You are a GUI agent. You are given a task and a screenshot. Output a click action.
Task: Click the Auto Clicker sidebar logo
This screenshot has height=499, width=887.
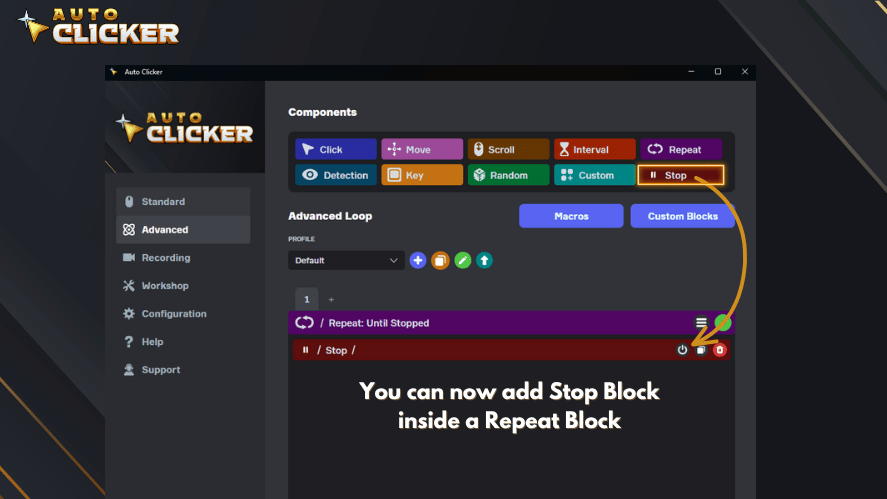pos(184,127)
